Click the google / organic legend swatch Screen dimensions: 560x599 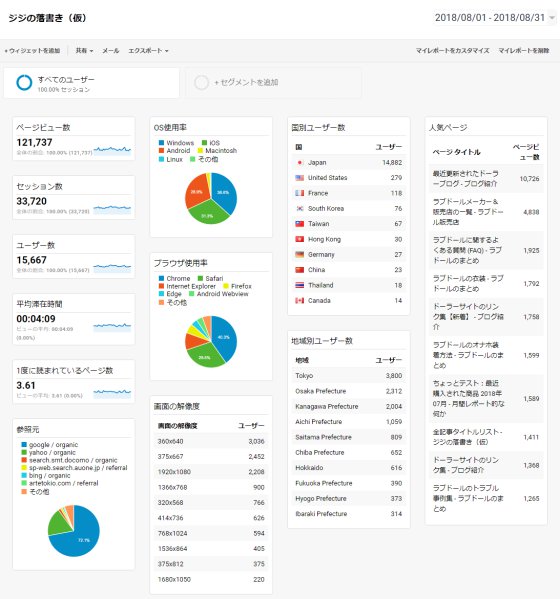click(x=24, y=445)
